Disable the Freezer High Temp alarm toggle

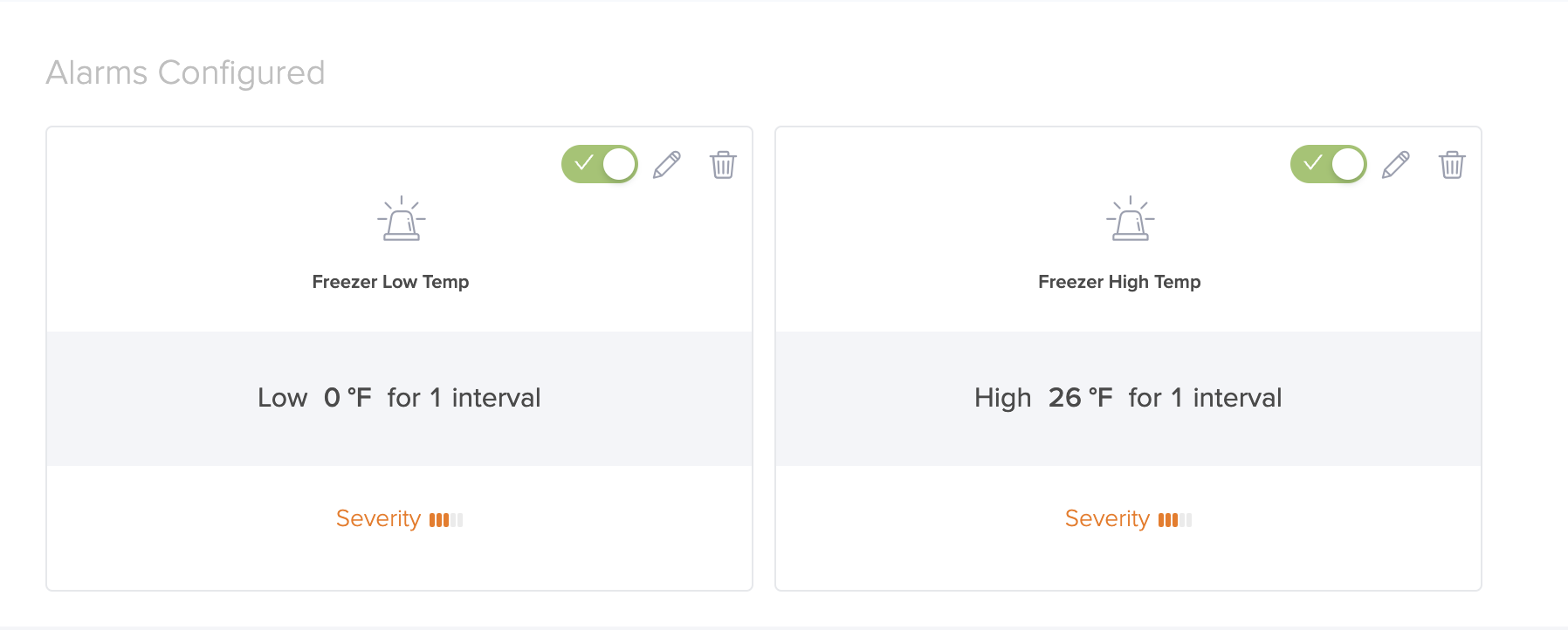point(1329,164)
